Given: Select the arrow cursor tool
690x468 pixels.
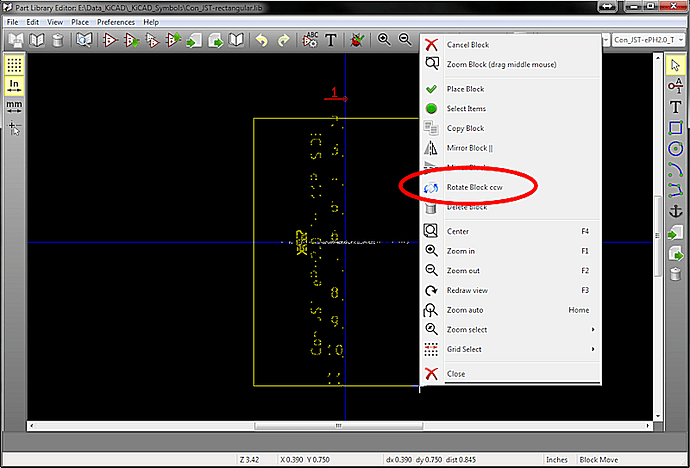Looking at the screenshot, I should click(675, 65).
